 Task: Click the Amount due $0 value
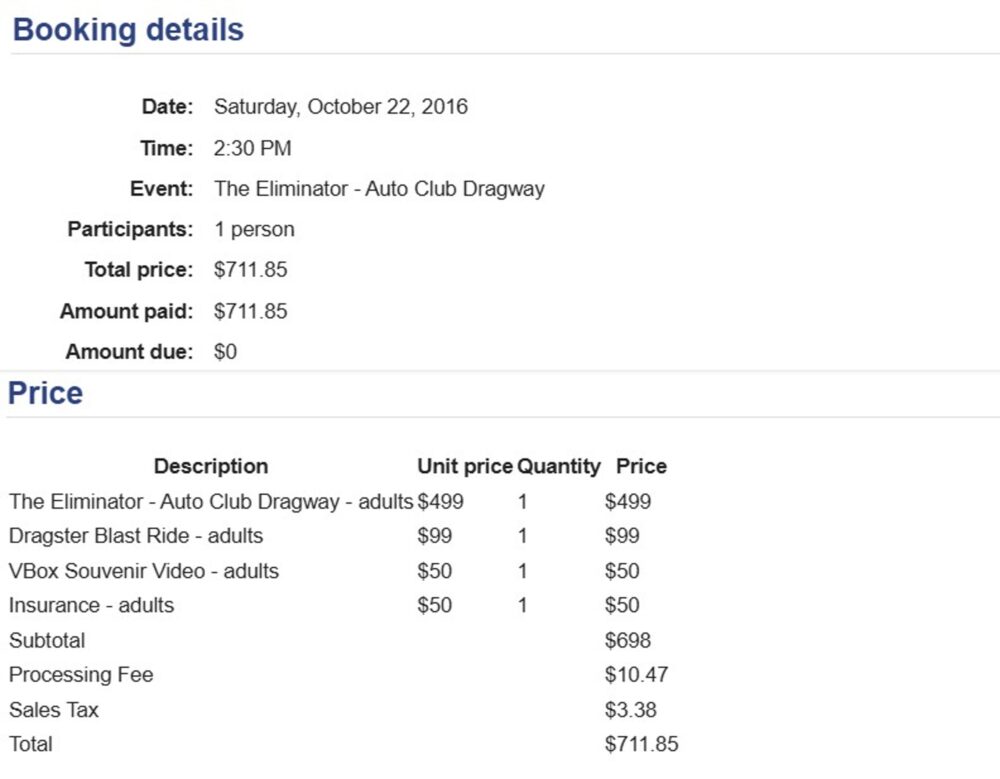[225, 352]
